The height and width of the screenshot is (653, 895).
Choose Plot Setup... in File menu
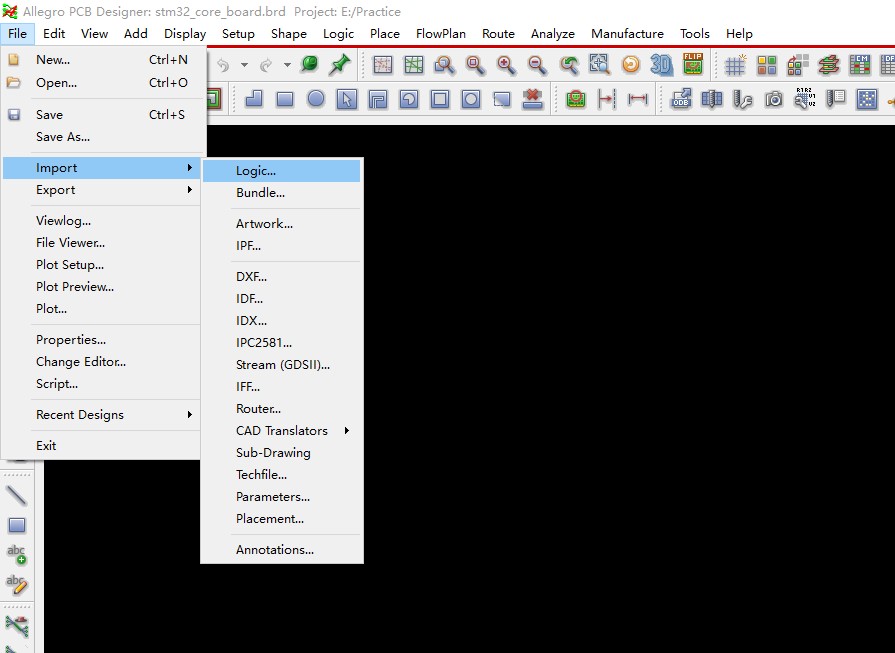coord(102,264)
